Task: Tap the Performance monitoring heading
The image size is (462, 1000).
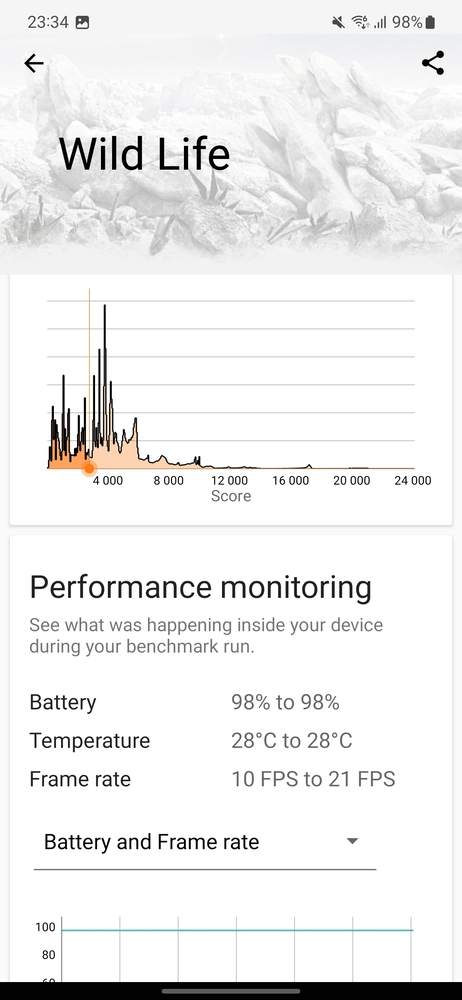Action: 200,587
